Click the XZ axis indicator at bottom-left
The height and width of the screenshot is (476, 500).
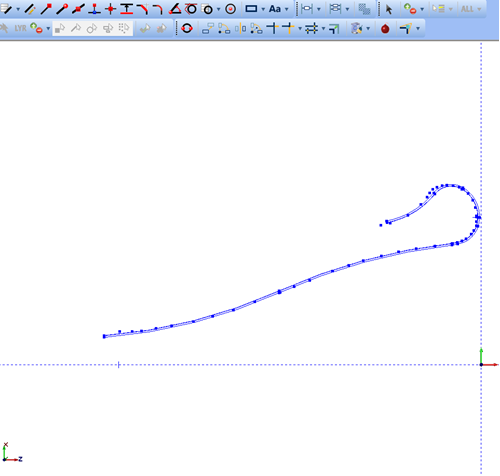point(12,453)
